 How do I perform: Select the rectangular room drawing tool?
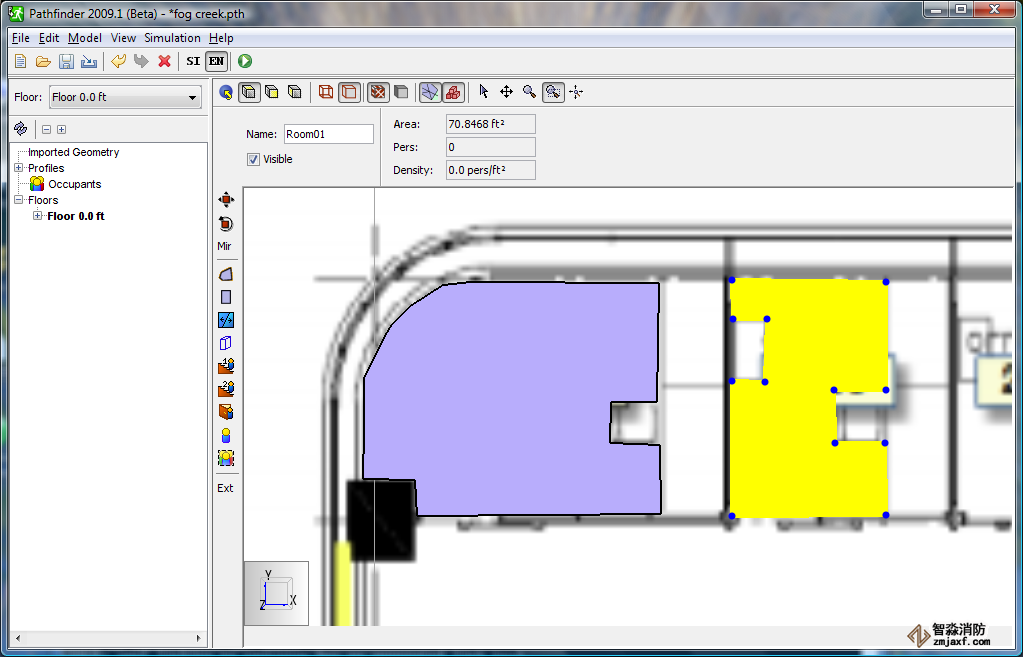click(226, 297)
